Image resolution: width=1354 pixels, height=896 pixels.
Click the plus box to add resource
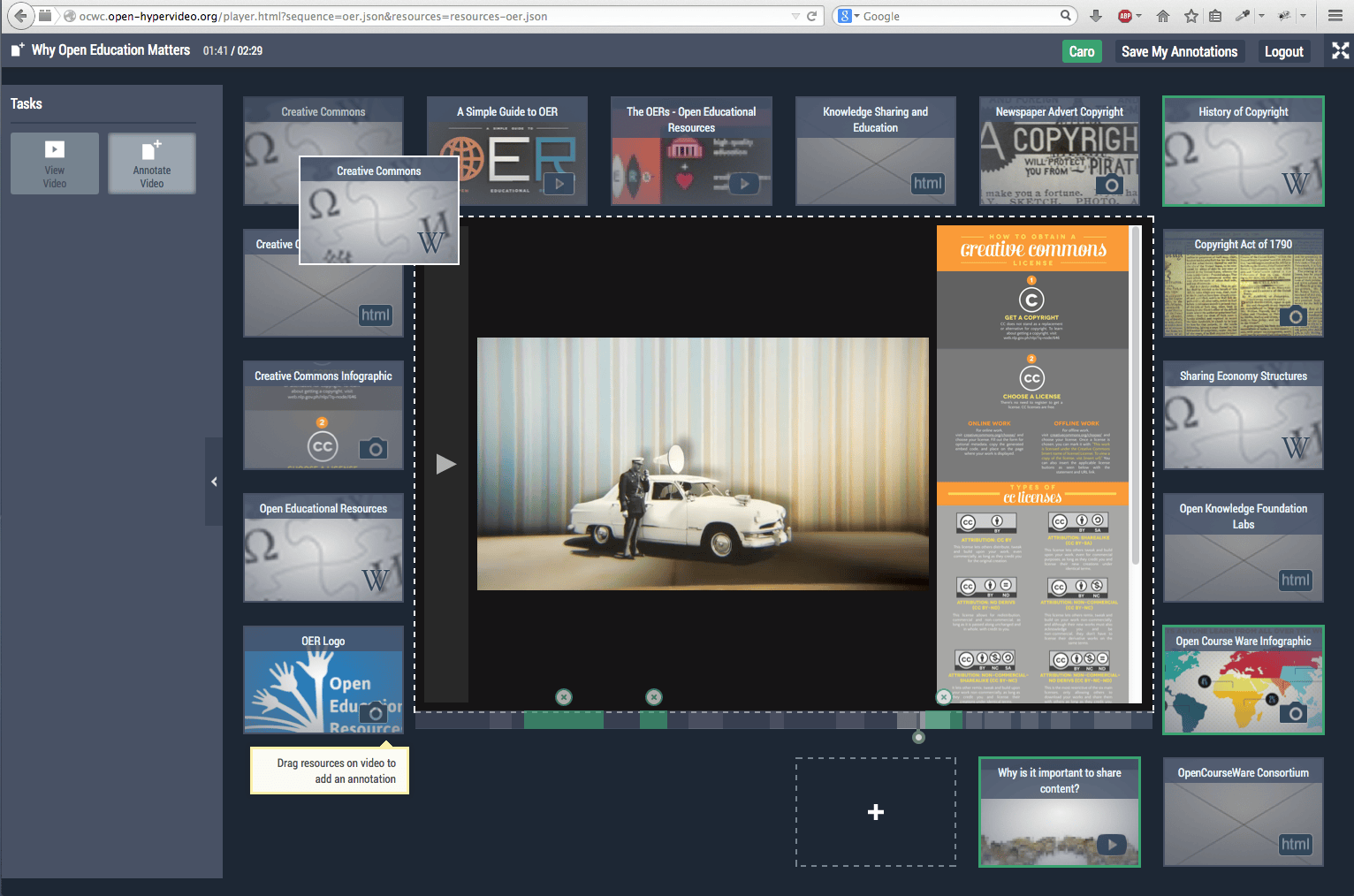click(x=875, y=812)
